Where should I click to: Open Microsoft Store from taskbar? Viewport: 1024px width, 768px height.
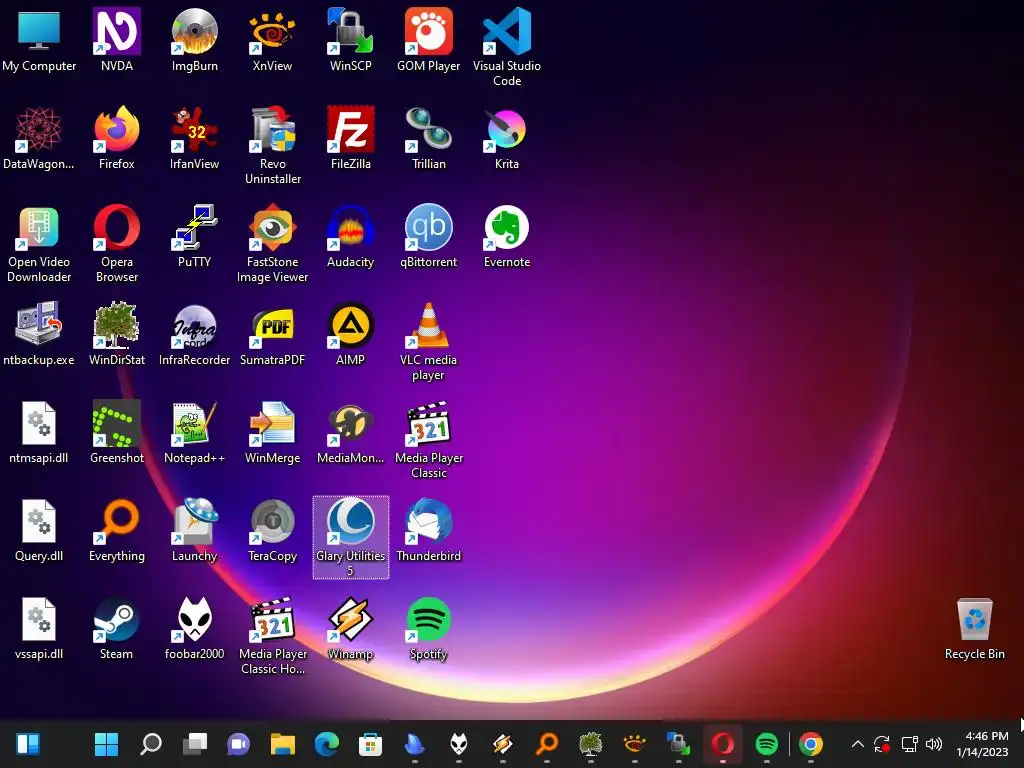click(x=370, y=744)
